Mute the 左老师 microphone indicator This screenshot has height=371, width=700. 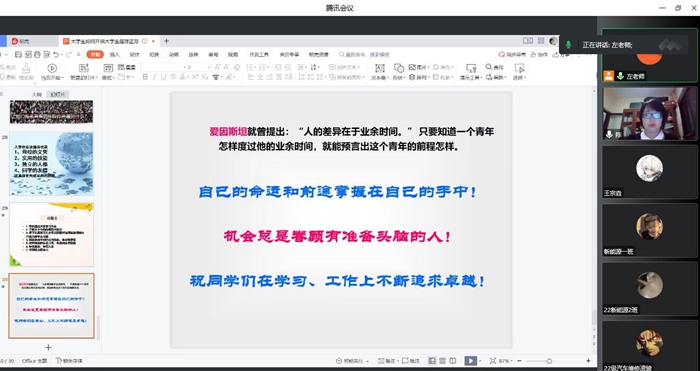click(x=620, y=76)
